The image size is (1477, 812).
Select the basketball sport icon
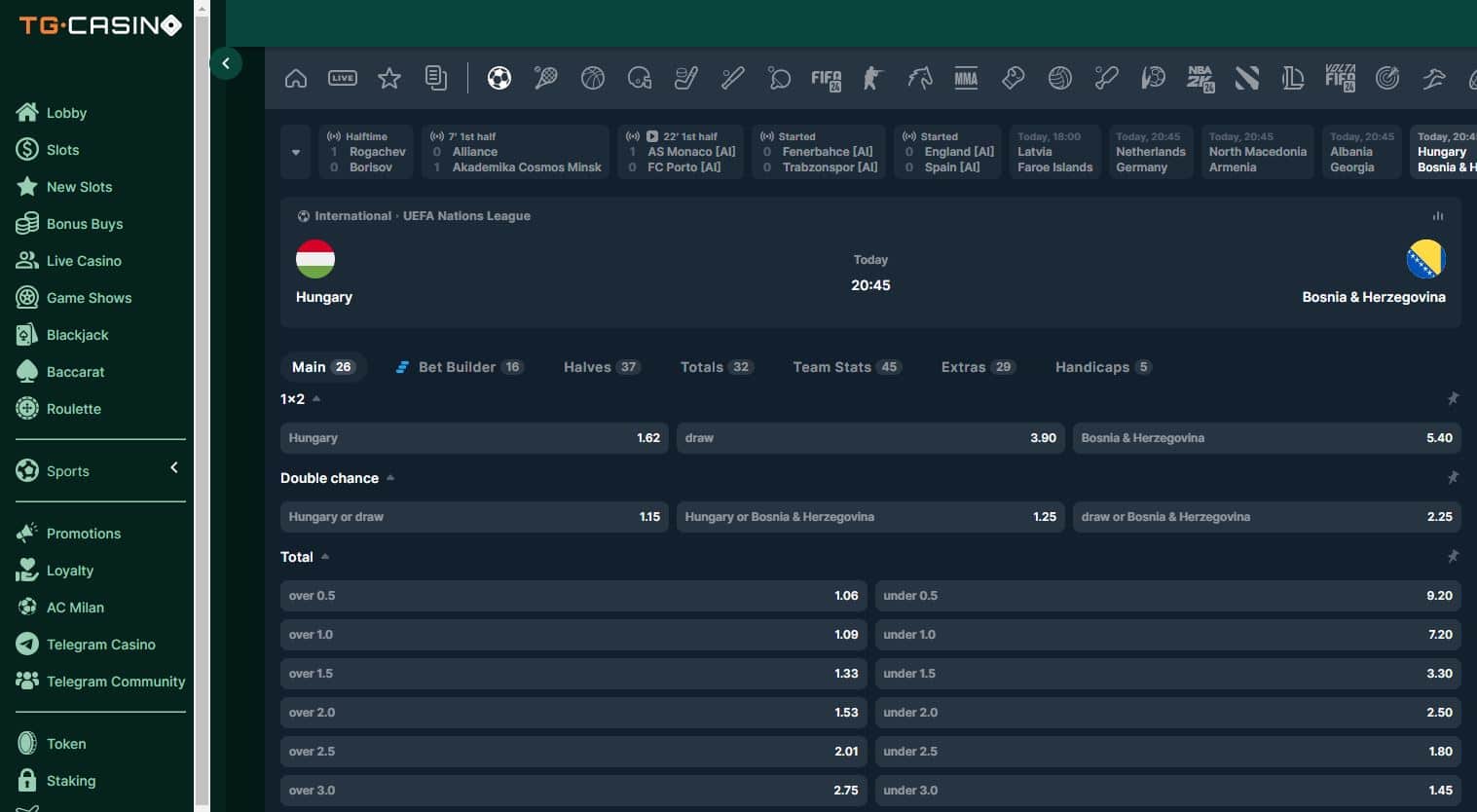[593, 78]
